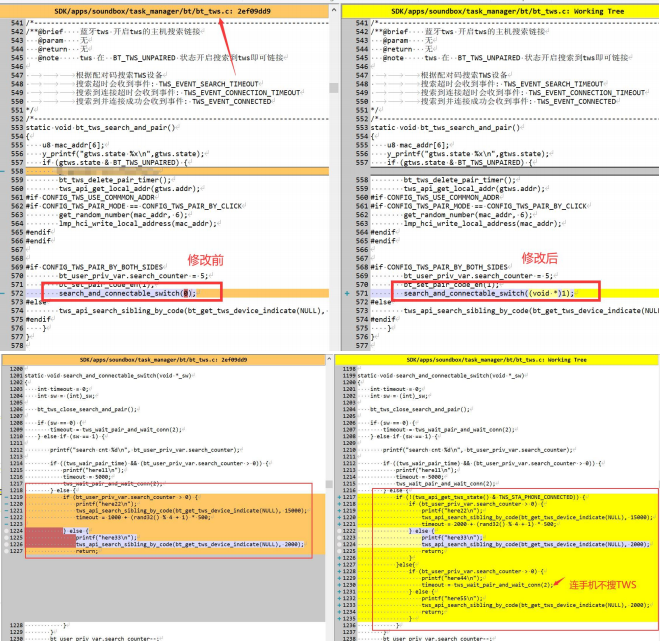This screenshot has width=660, height=641.
Task: Click scroll-up arrow beside the lower 2ef09dd9 header
Action: (329, 359)
